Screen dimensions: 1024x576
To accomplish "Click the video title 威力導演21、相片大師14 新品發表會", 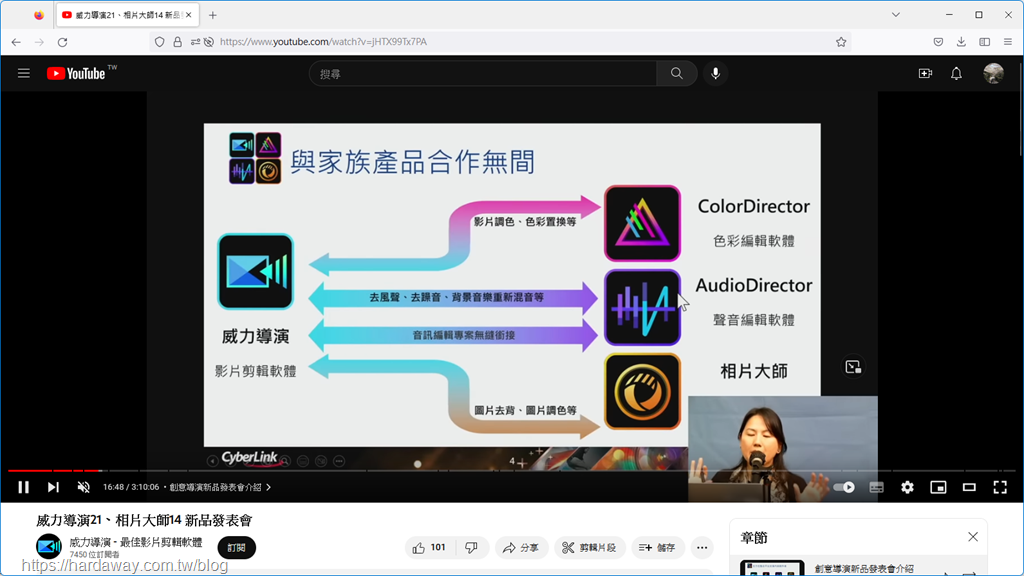I will point(144,520).
